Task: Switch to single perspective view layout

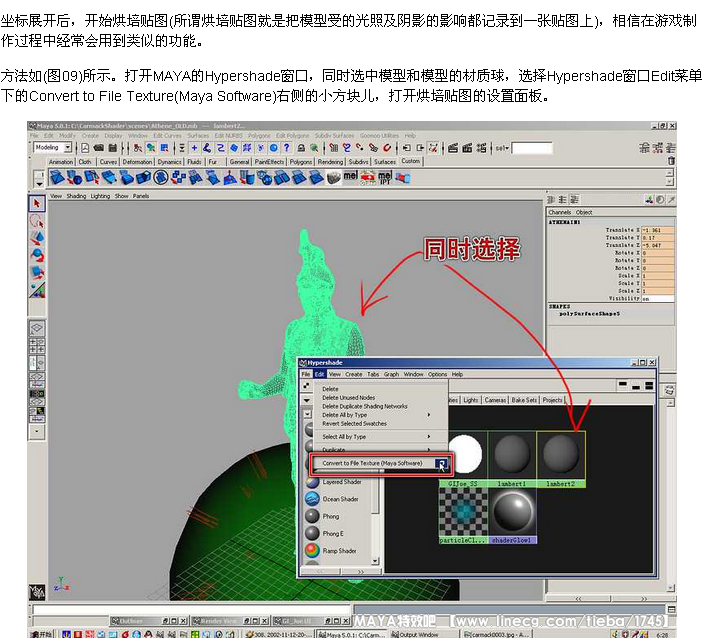Action: click(x=37, y=328)
